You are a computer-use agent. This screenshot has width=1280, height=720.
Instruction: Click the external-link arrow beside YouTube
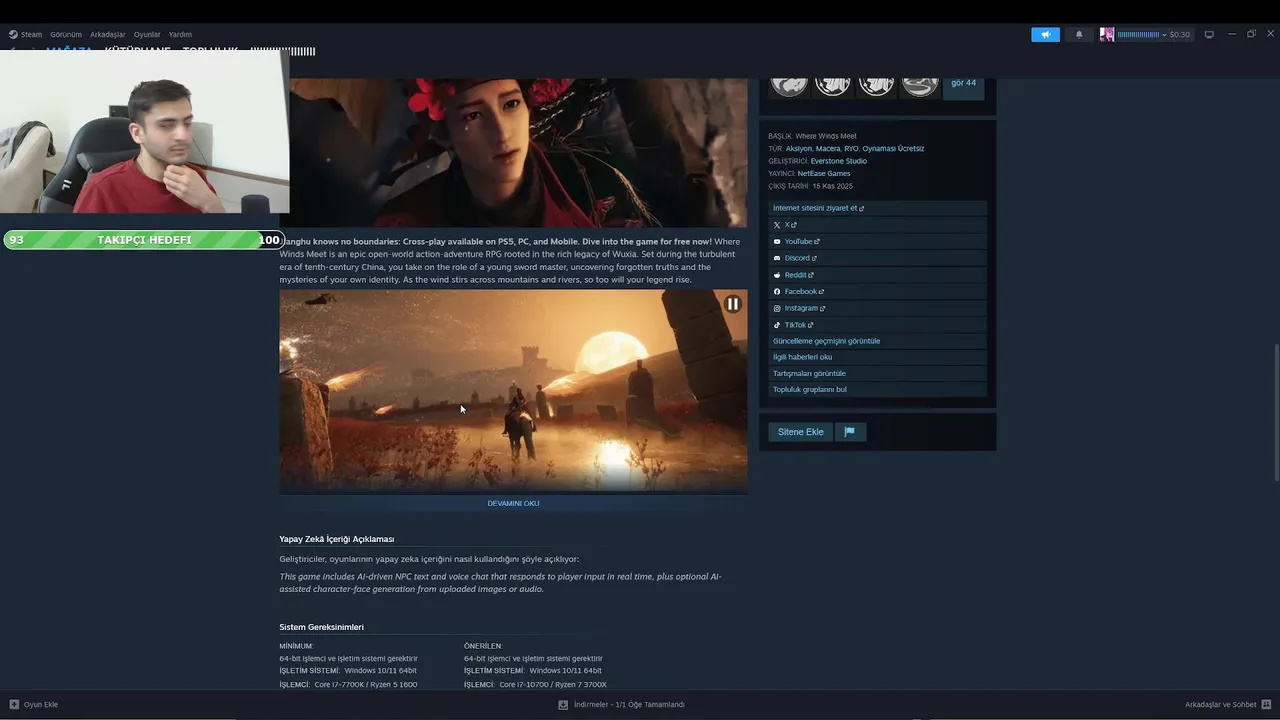point(817,242)
